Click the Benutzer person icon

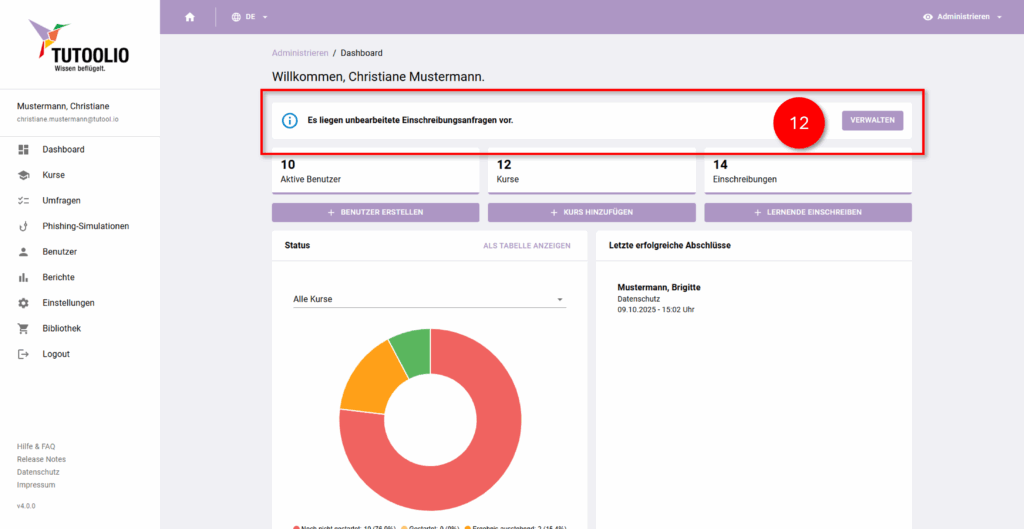pos(23,252)
